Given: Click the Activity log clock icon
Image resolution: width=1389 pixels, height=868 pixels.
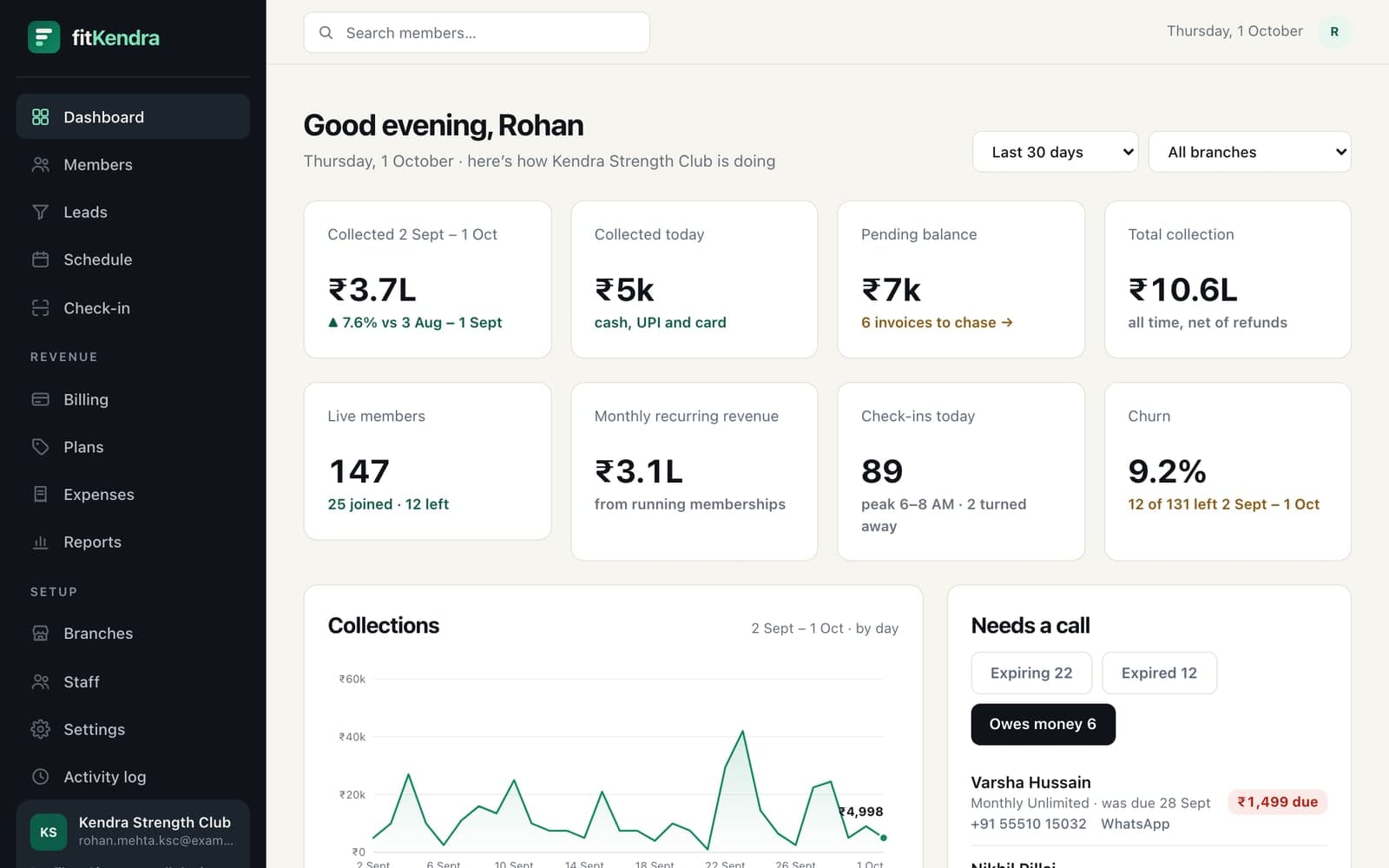Looking at the screenshot, I should pyautogui.click(x=40, y=777).
